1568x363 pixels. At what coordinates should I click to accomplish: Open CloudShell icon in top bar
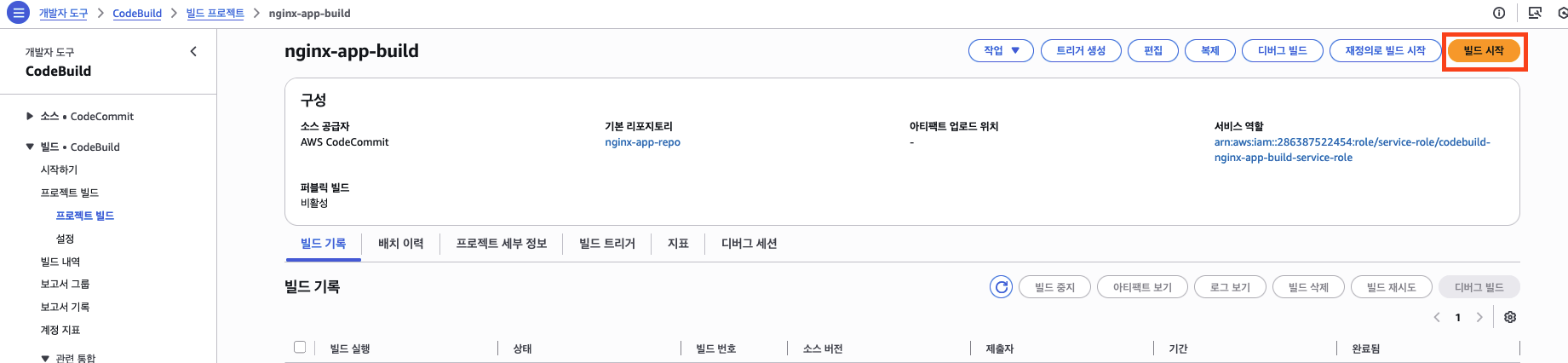[1535, 13]
